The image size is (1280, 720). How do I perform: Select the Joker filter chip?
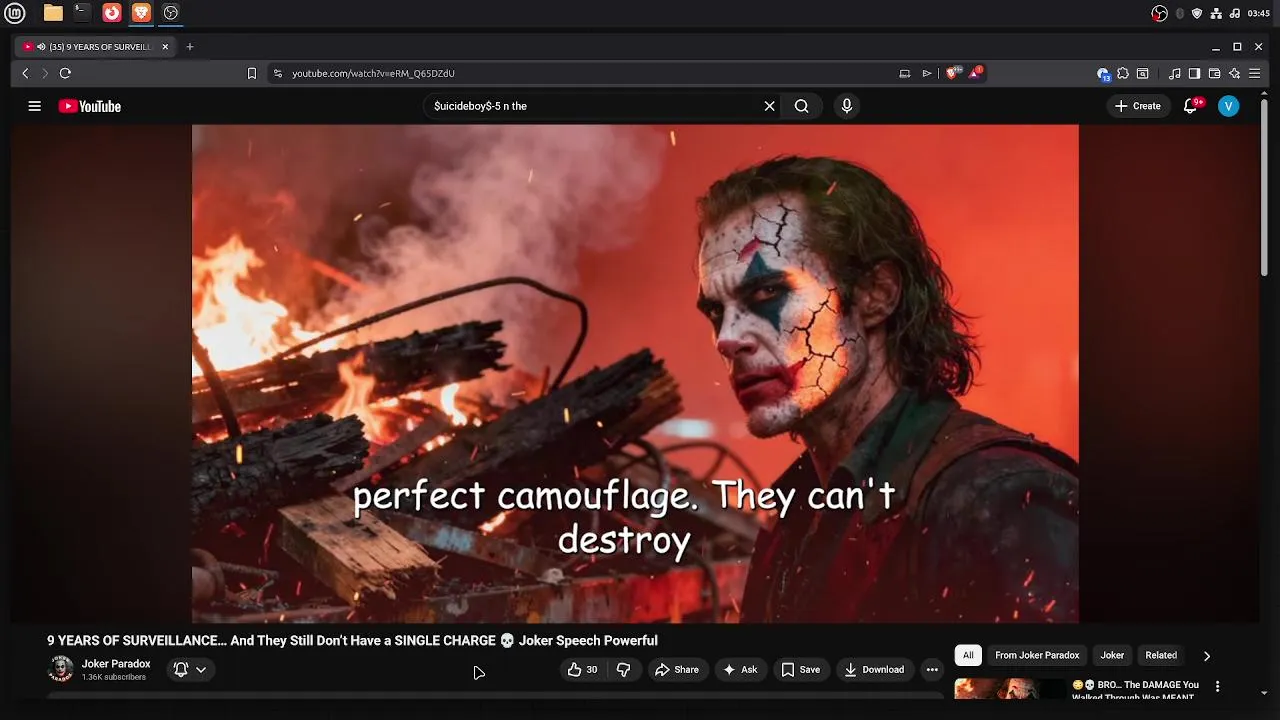pos(1112,655)
